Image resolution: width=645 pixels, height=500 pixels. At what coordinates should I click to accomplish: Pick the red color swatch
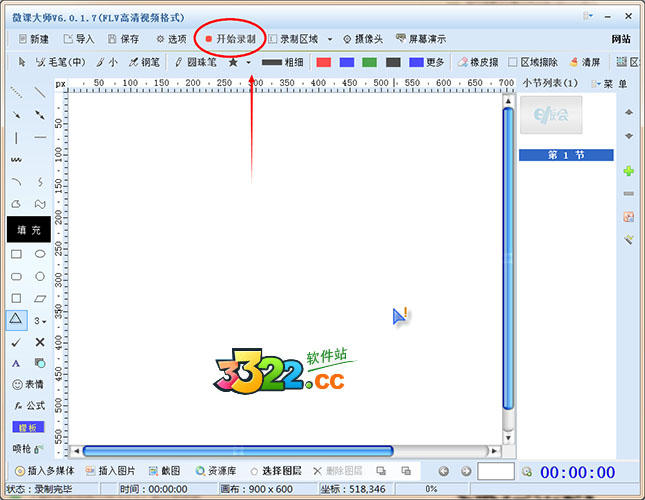click(323, 62)
